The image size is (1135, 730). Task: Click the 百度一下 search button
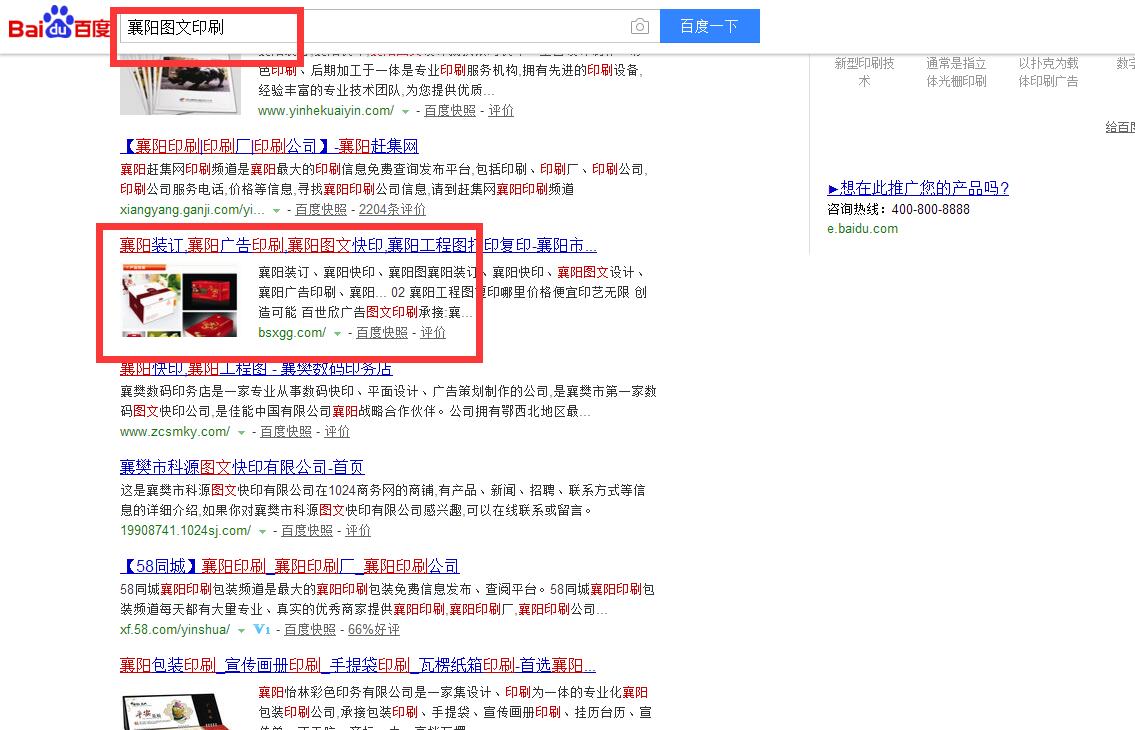(709, 27)
